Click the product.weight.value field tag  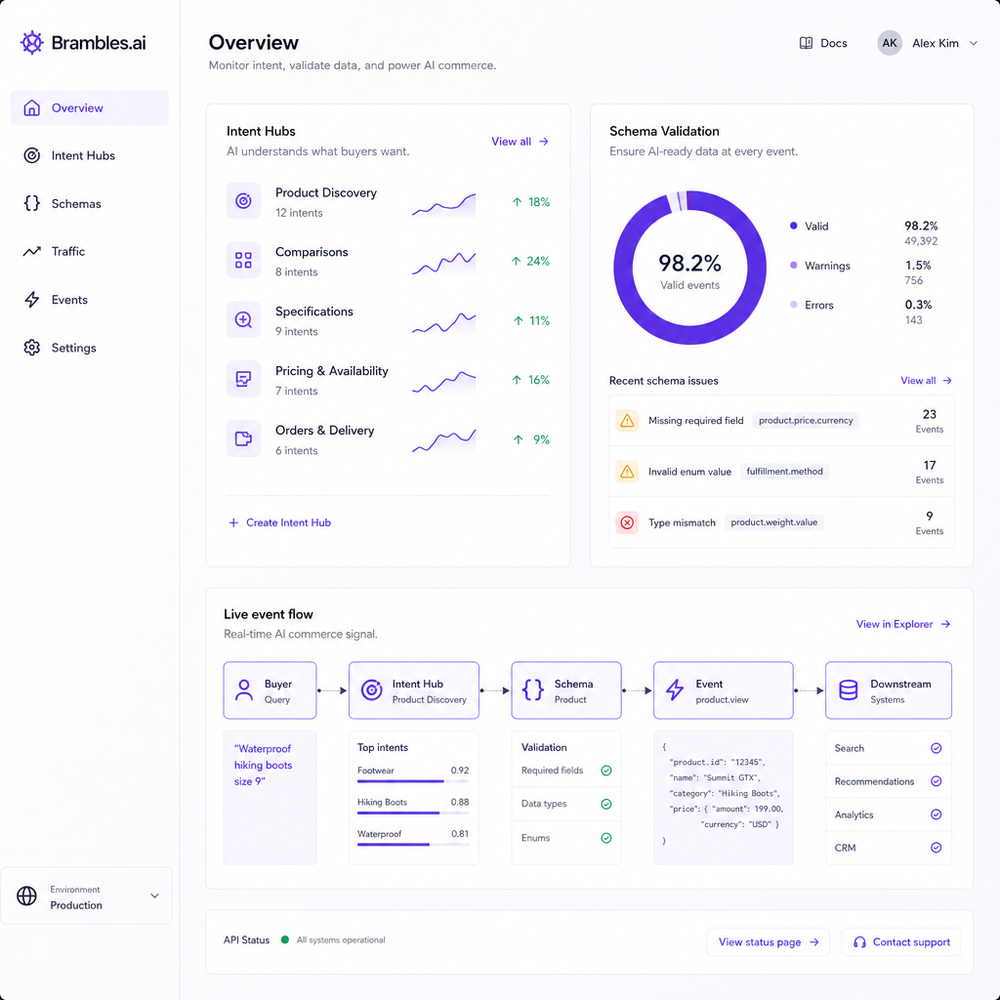(x=774, y=522)
